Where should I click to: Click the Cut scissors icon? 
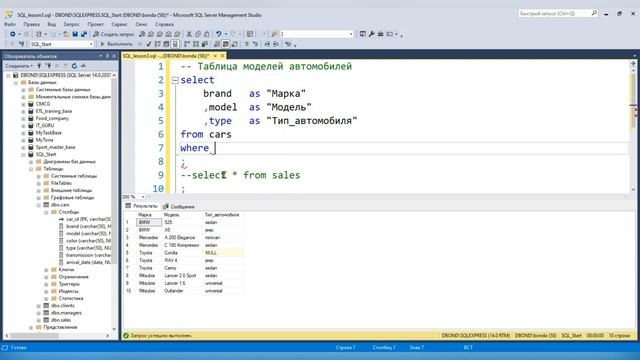[x=189, y=34]
